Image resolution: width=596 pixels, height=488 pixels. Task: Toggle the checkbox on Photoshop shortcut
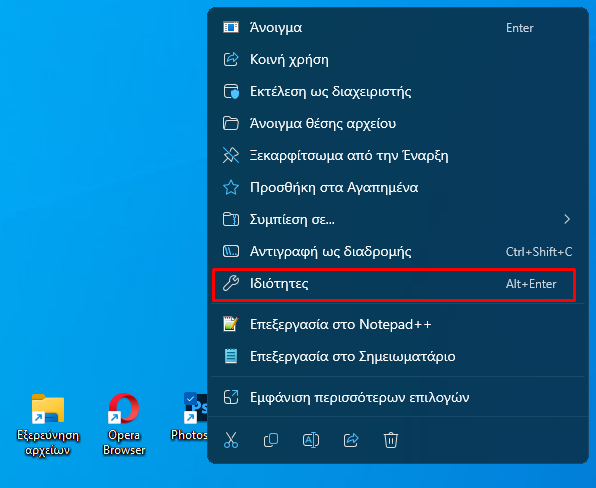coord(190,398)
